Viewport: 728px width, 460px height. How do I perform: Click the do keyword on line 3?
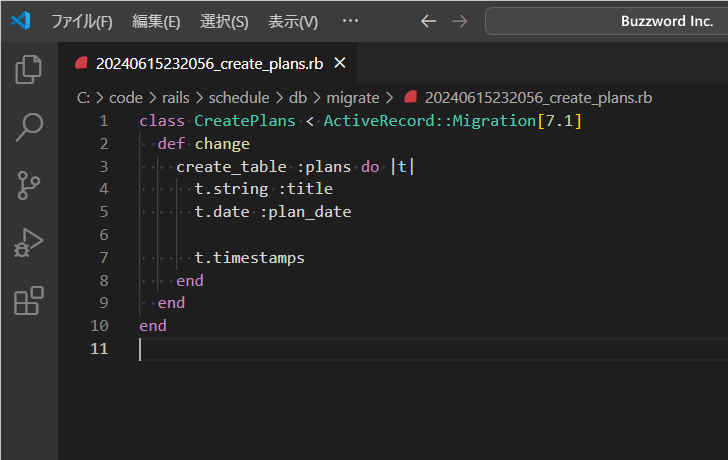[x=370, y=167]
